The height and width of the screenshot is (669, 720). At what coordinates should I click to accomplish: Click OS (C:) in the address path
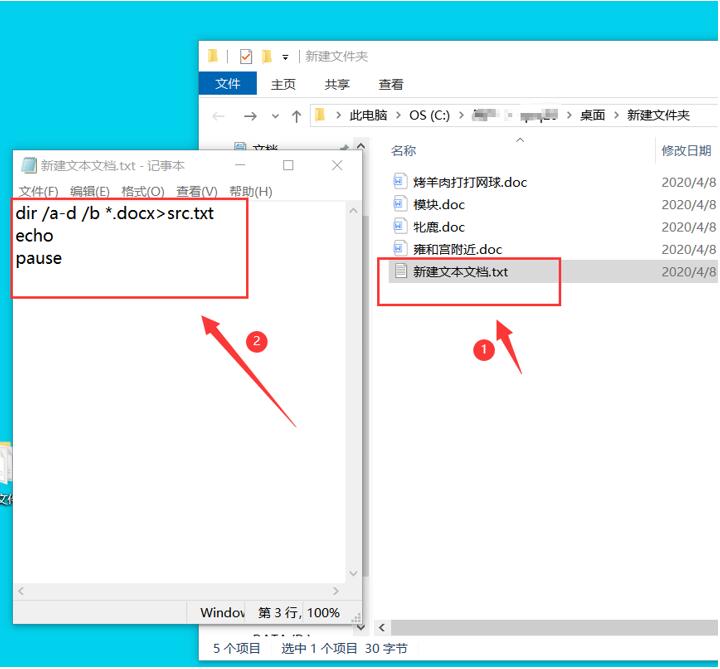[x=429, y=115]
